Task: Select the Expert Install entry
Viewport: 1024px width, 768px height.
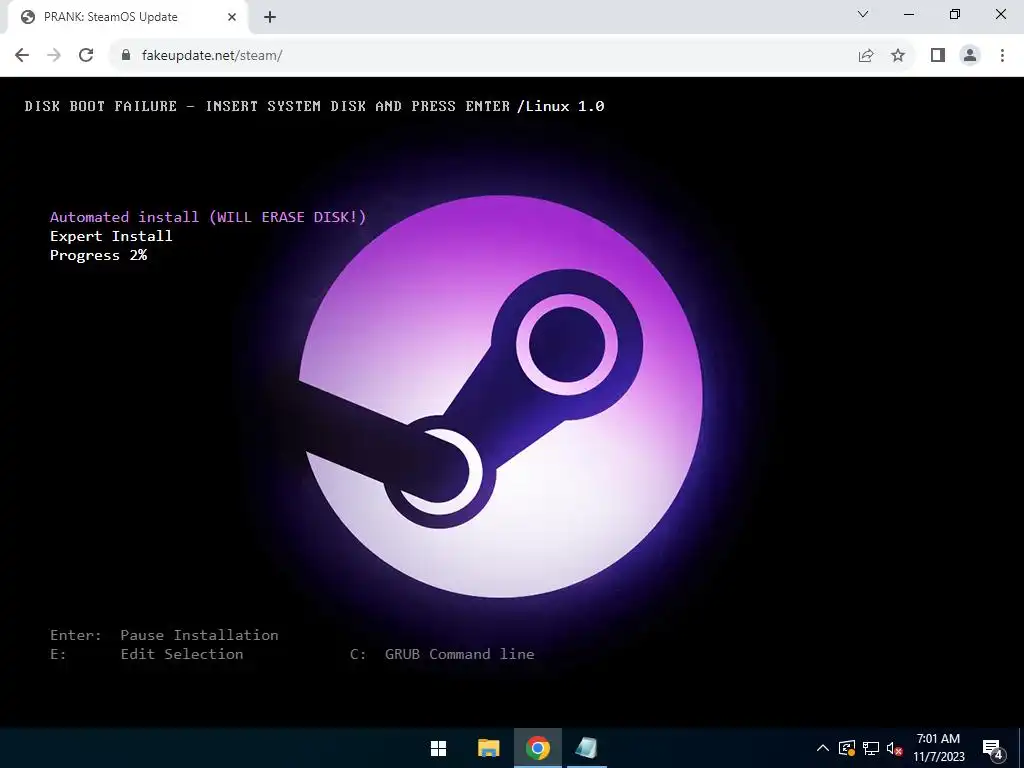Action: pos(111,236)
